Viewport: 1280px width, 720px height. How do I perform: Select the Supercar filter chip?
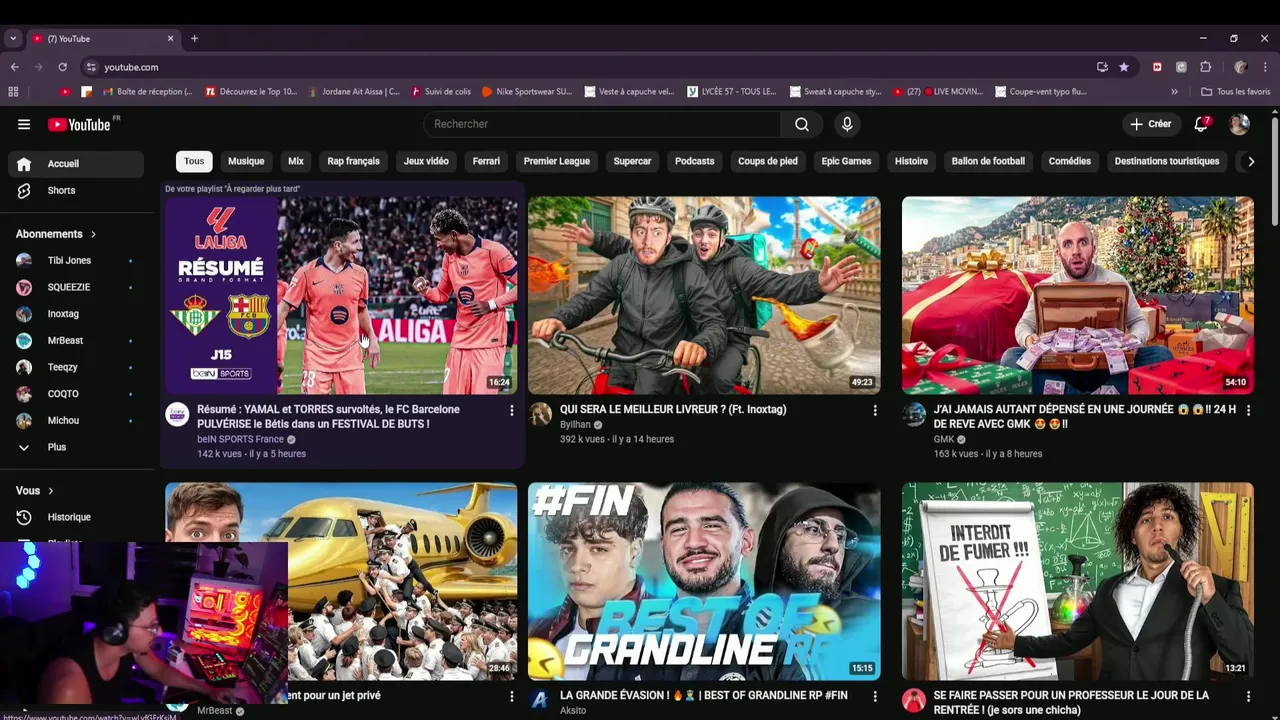pos(632,161)
